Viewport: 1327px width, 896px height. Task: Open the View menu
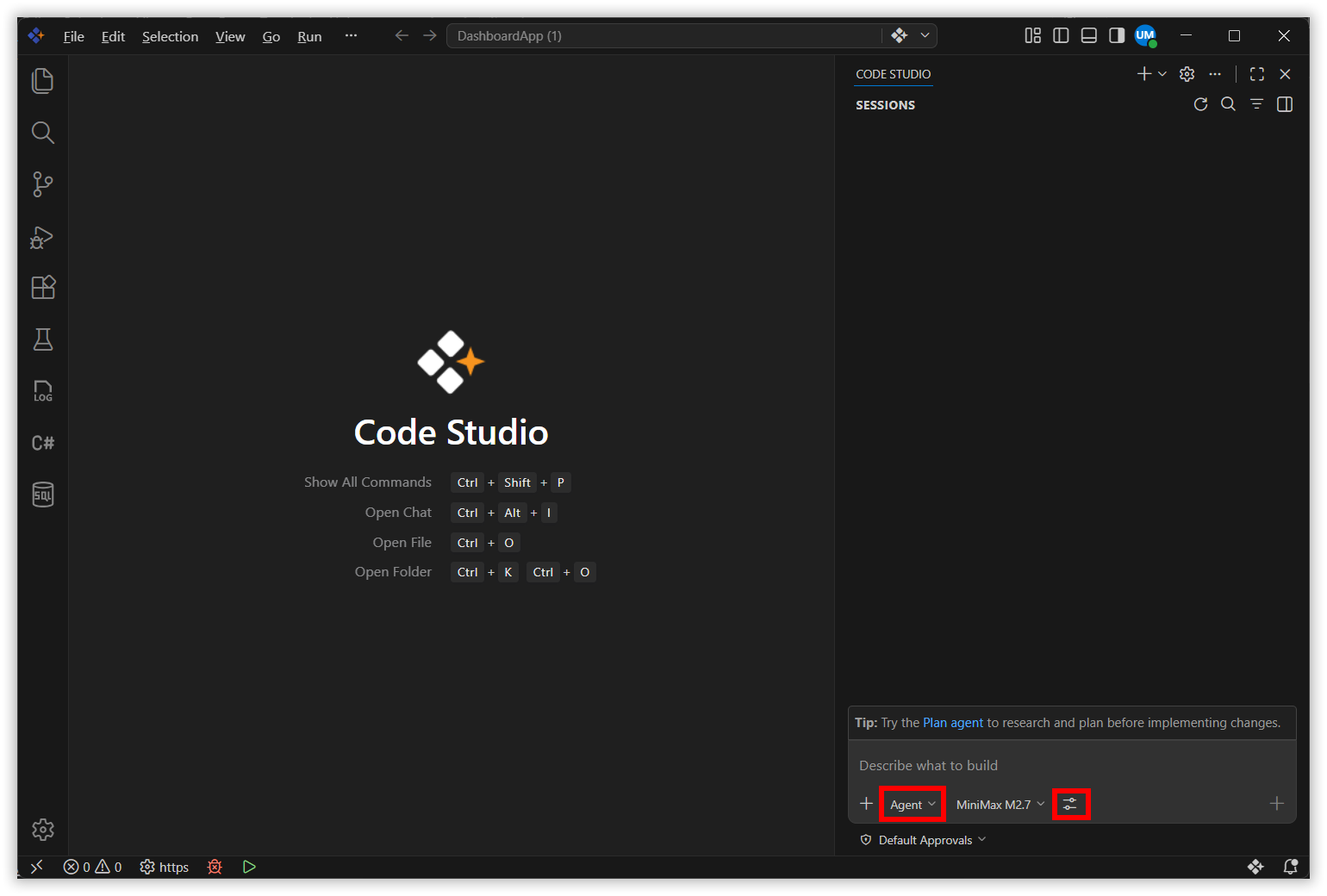click(x=230, y=36)
